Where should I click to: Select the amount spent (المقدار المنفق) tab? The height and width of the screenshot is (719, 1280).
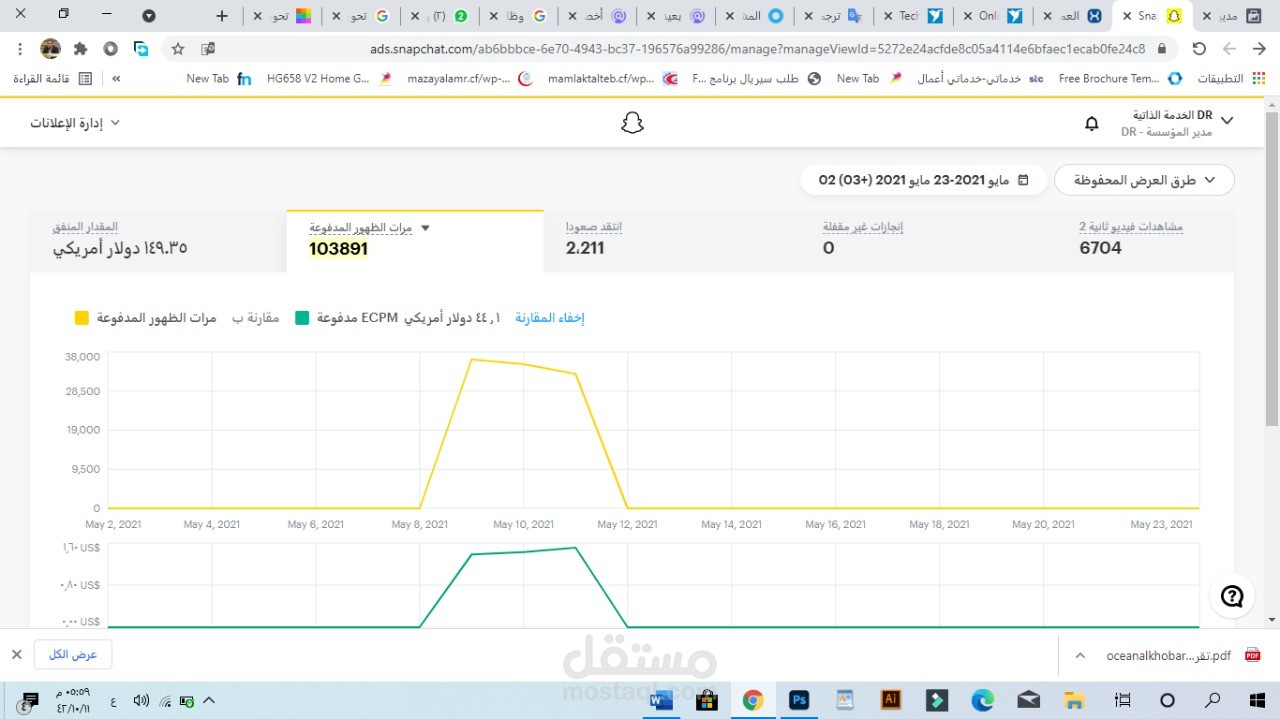(x=158, y=241)
